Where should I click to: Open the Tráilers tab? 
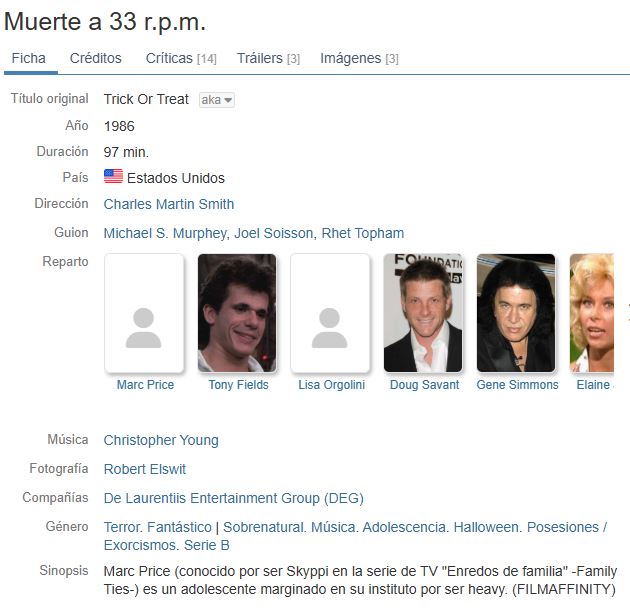pyautogui.click(x=268, y=58)
